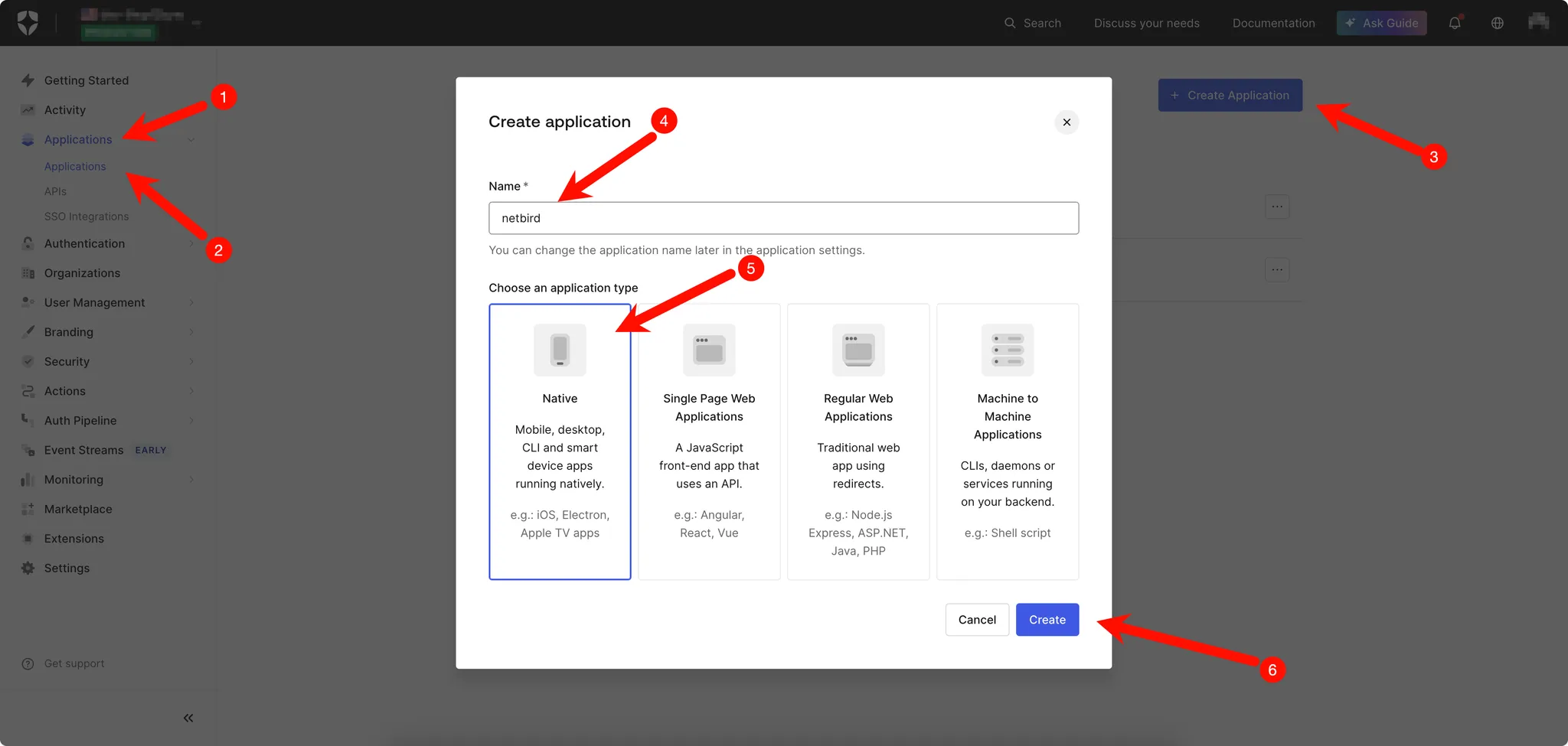Expand the Monitoring section chevron
Image resolution: width=1568 pixels, height=746 pixels.
coord(191,480)
